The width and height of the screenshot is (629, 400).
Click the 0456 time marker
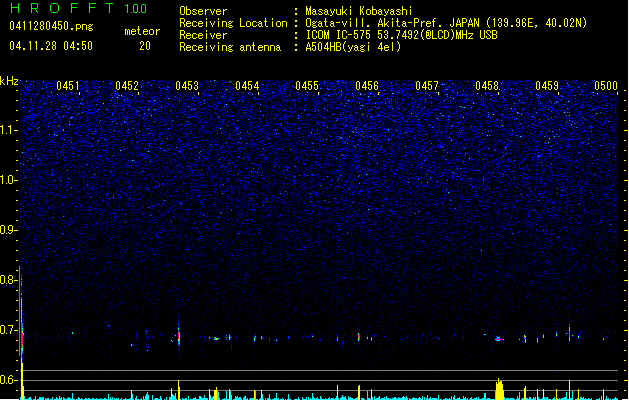[367, 86]
